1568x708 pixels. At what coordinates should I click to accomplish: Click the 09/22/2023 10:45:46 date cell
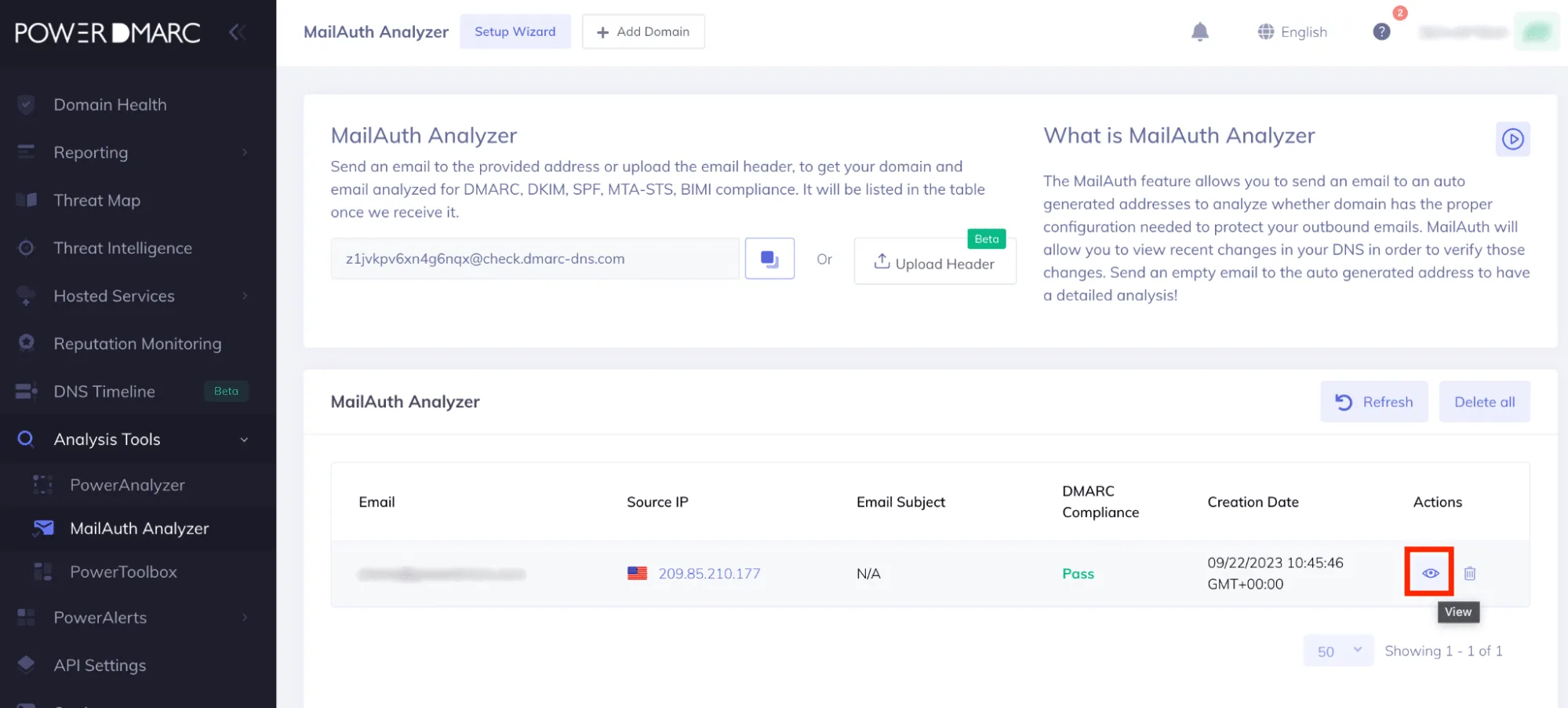(x=1275, y=573)
